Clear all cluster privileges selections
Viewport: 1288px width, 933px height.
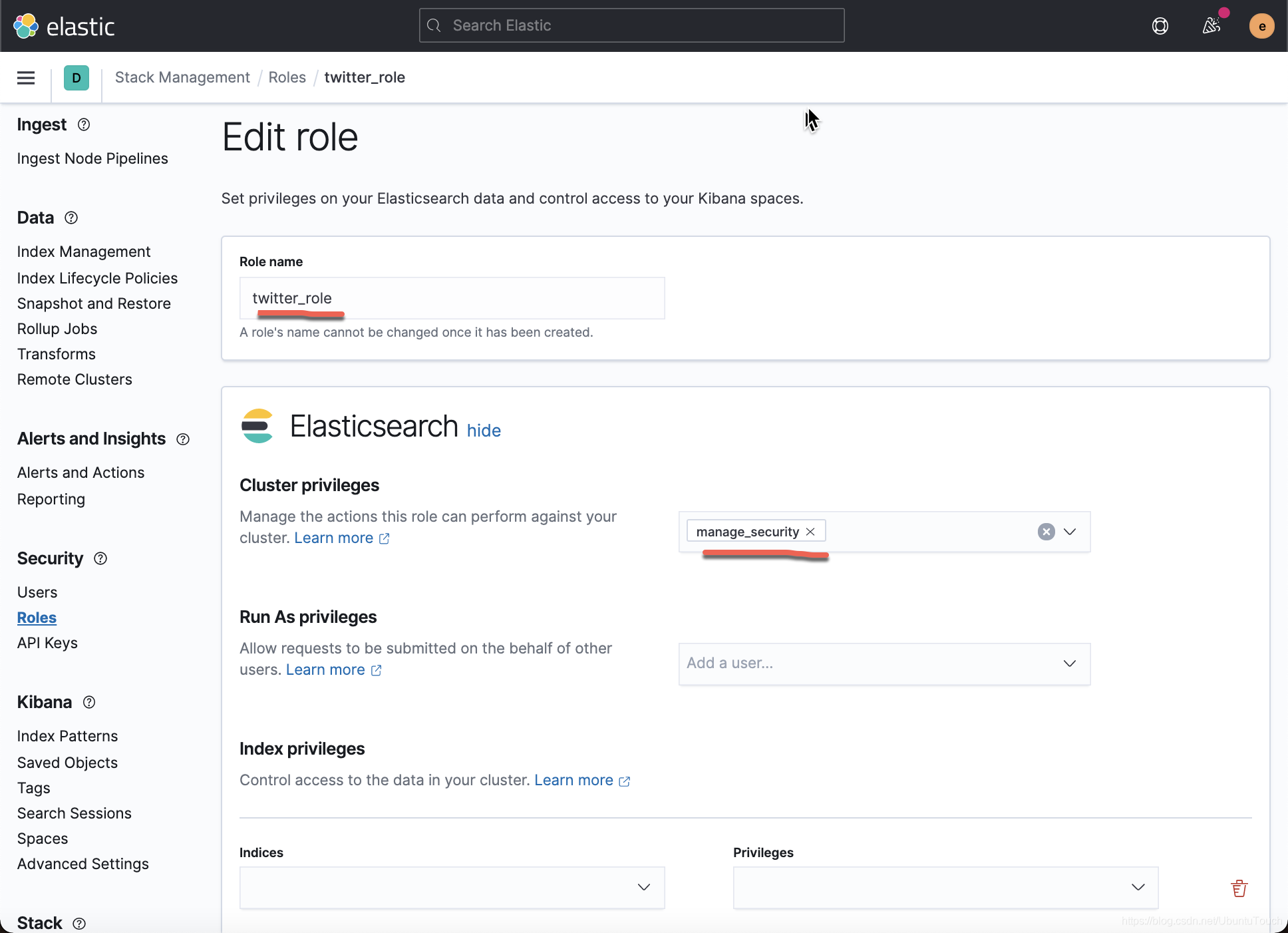click(x=1046, y=532)
